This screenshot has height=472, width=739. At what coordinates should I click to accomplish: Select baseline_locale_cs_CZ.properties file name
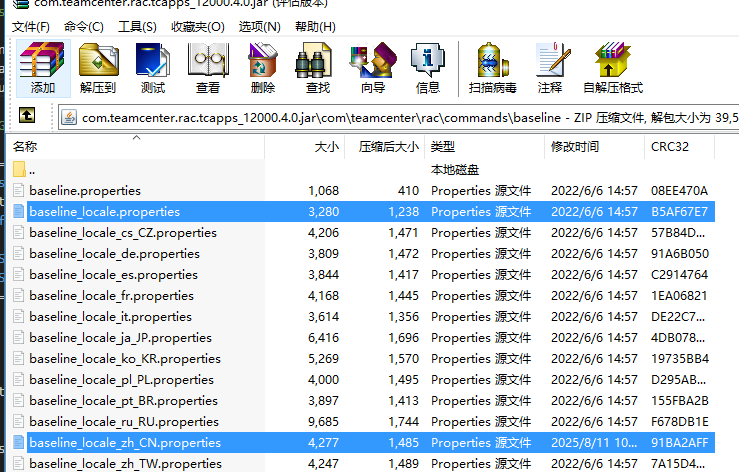tap(123, 232)
